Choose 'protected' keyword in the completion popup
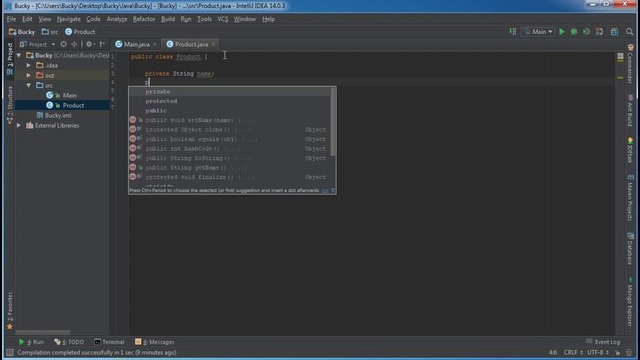The width and height of the screenshot is (640, 360). tap(229, 101)
